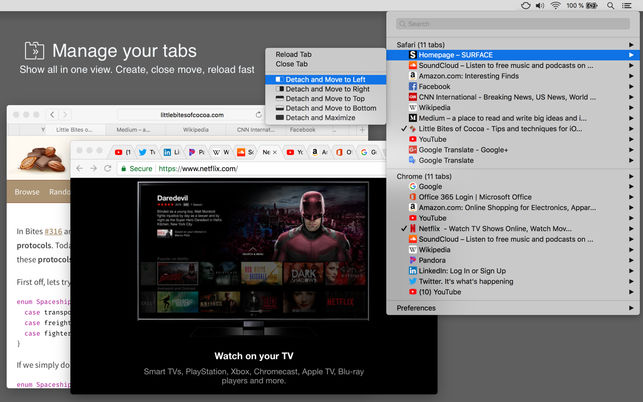Expand arrow for Netflix row
The width and height of the screenshot is (643, 402).
[x=631, y=229]
